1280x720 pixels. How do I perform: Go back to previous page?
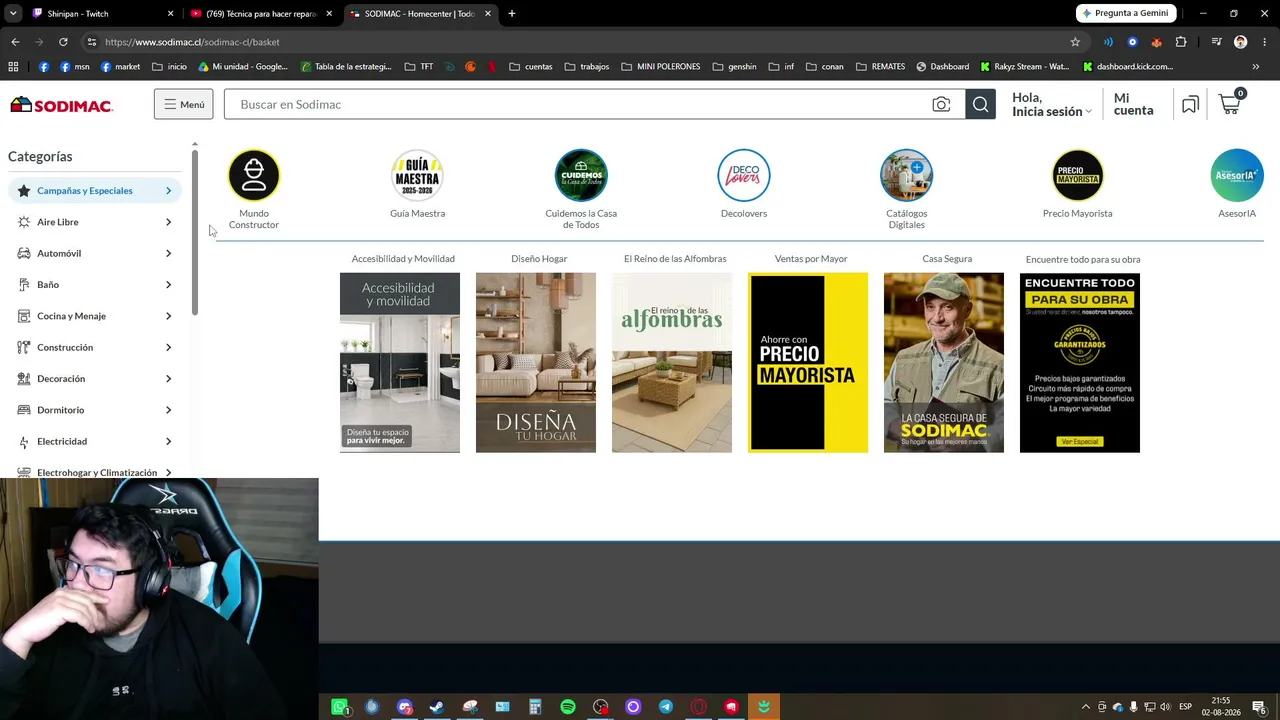click(x=15, y=42)
